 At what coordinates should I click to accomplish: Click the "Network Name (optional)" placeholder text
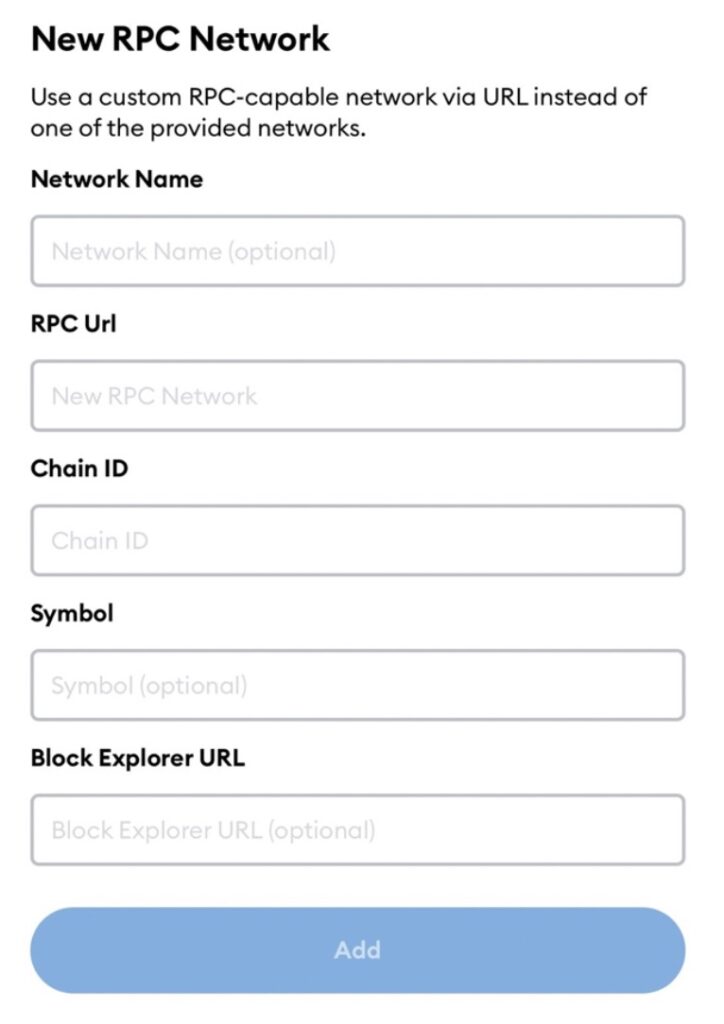point(194,251)
